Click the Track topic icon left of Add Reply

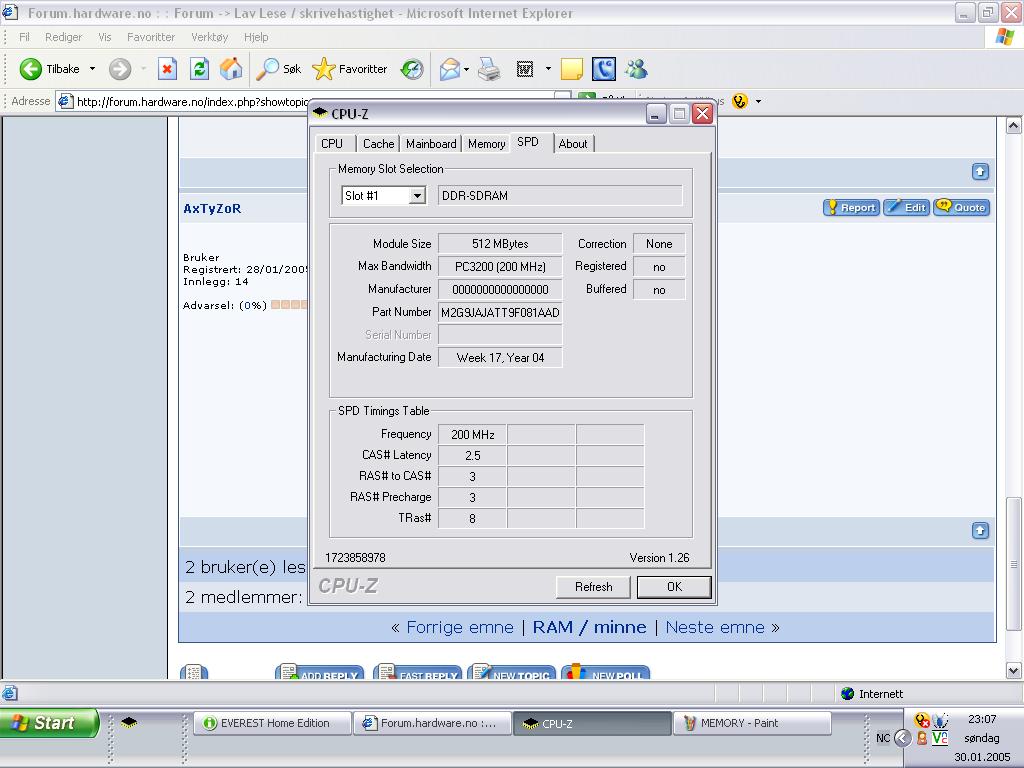193,672
